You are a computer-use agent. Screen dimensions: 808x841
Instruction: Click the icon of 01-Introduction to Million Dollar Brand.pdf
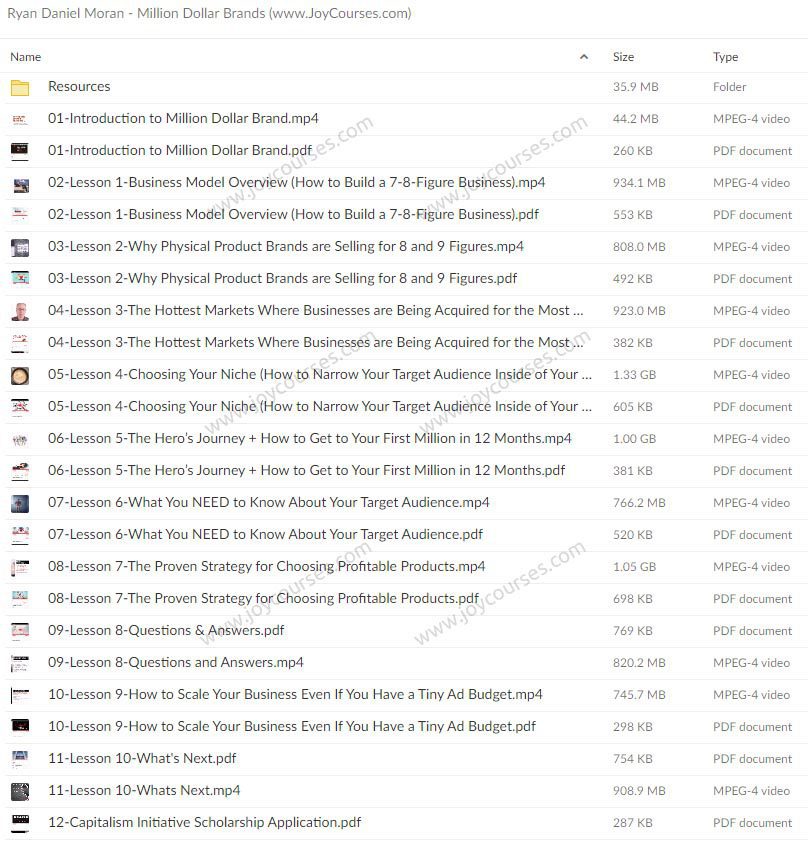20,151
